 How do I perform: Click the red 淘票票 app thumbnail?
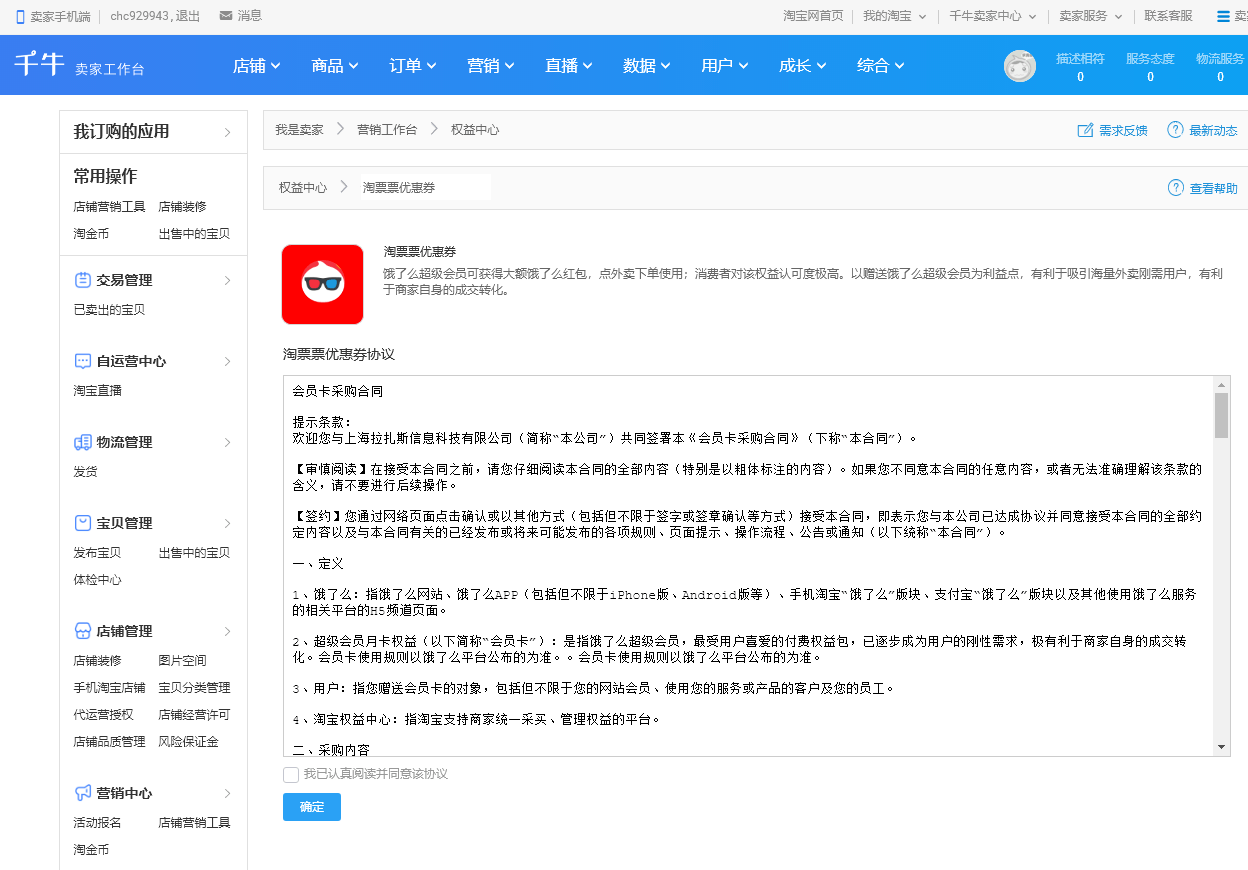point(322,284)
